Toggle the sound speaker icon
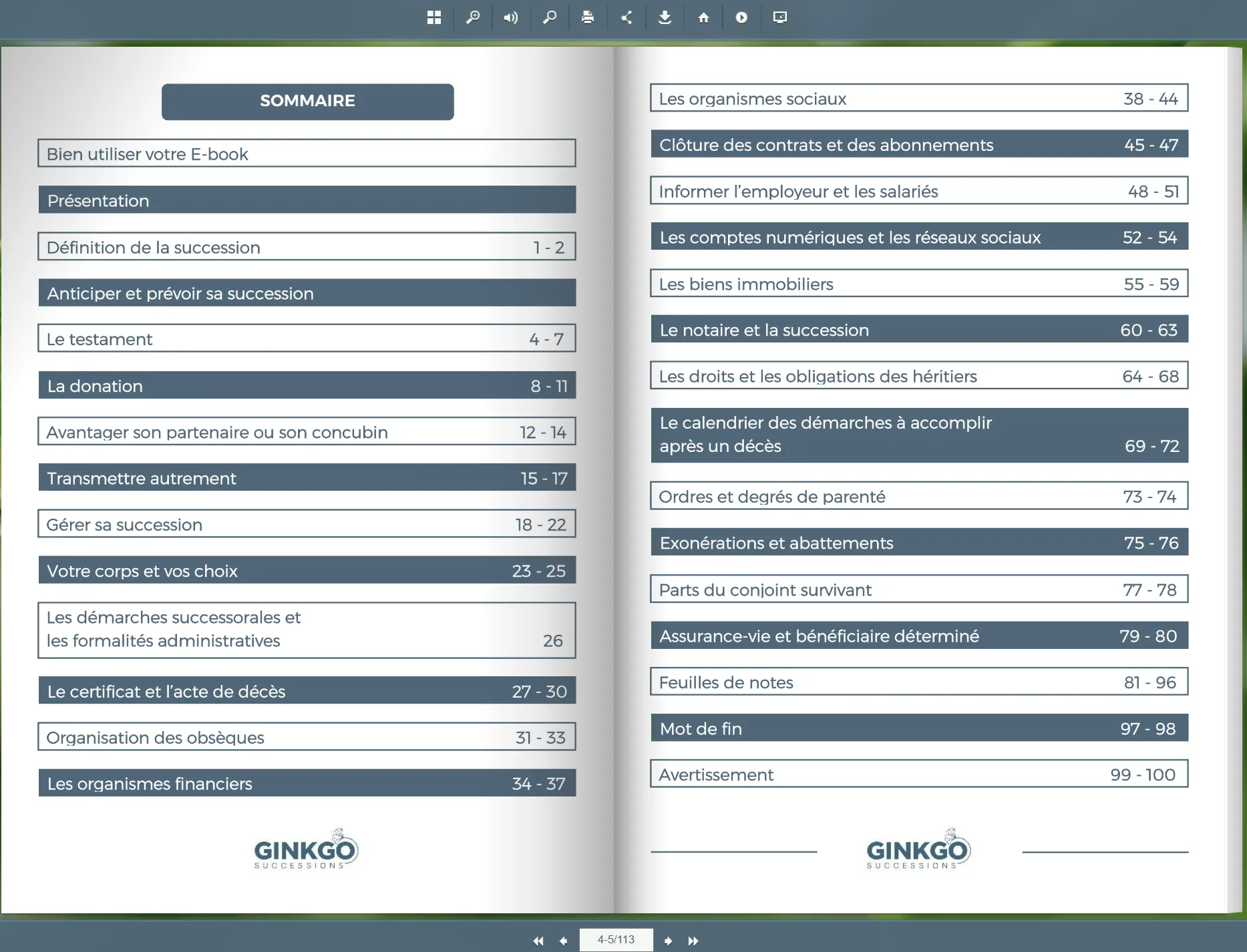Viewport: 1247px width, 952px height. click(511, 17)
